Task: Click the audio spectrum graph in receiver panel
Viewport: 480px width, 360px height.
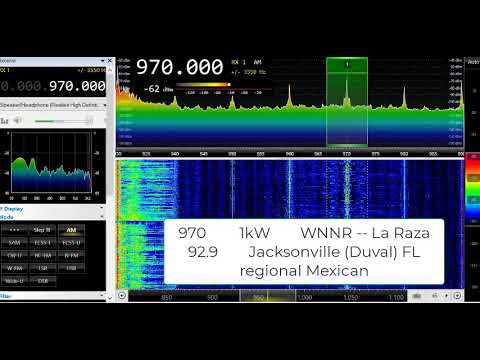Action: coord(52,163)
